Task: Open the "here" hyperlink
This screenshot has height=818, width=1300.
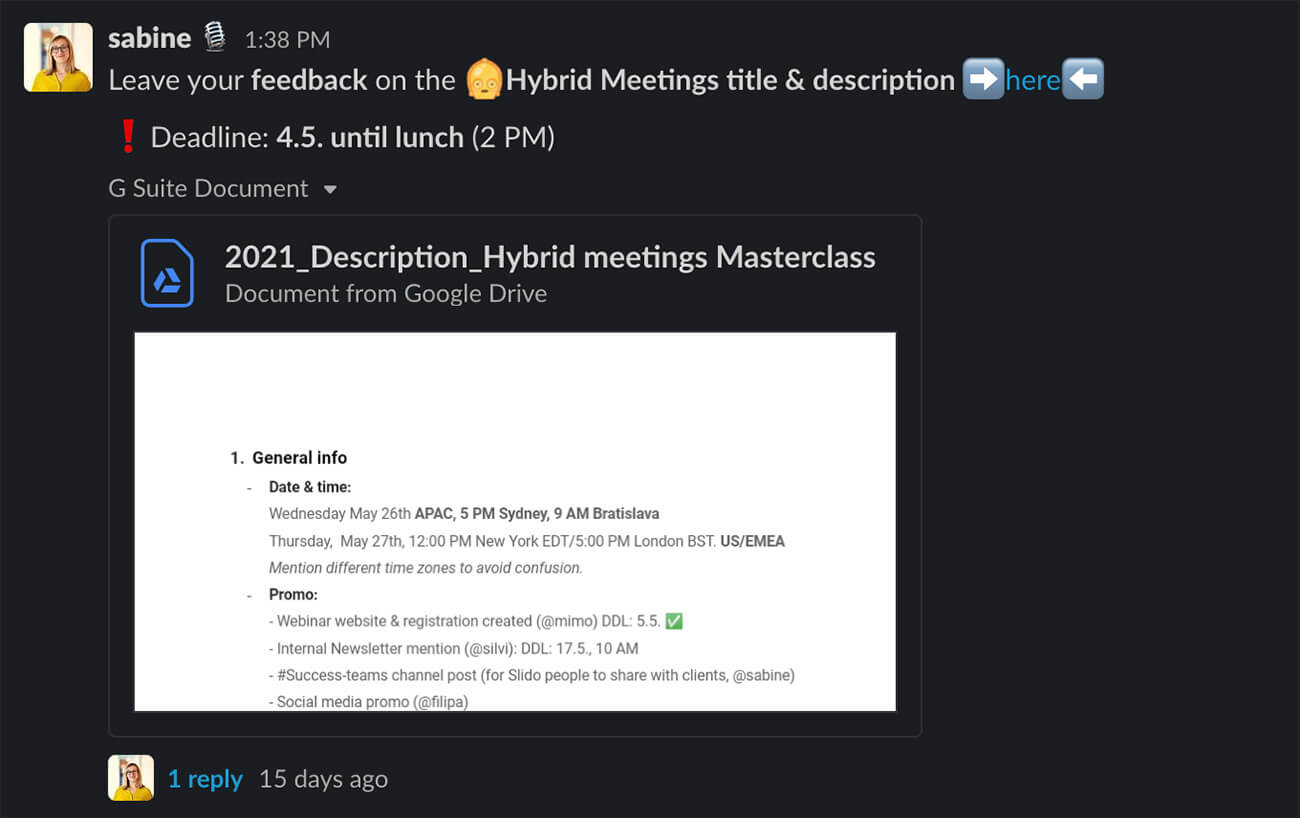Action: pyautogui.click(x=1033, y=80)
